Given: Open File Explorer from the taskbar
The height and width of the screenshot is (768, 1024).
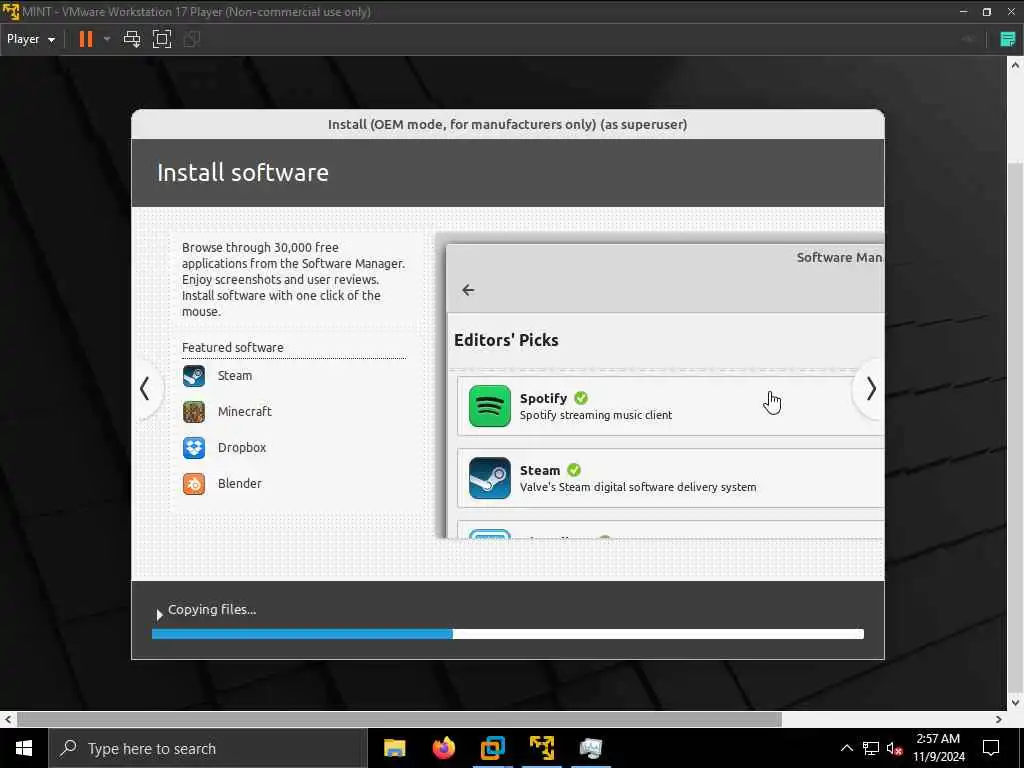Looking at the screenshot, I should (x=394, y=748).
